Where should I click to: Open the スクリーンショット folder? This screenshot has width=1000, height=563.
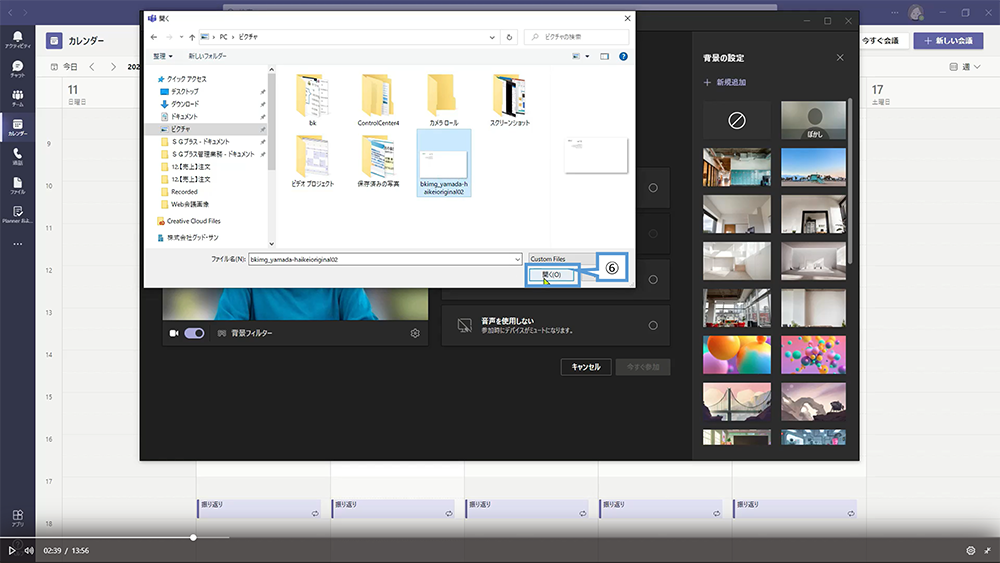[510, 100]
